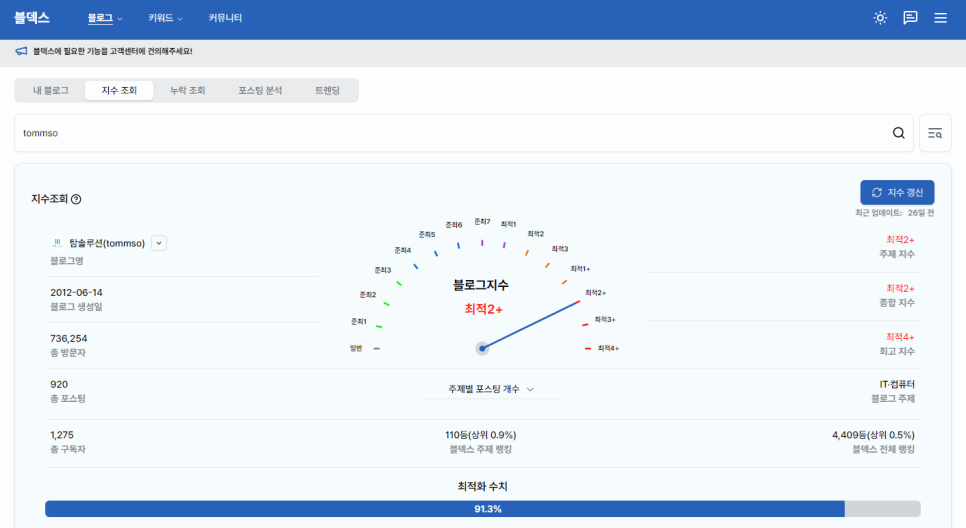This screenshot has height=528, width=966.
Task: Expand the 블로그 menu dropdown
Action: (x=105, y=18)
